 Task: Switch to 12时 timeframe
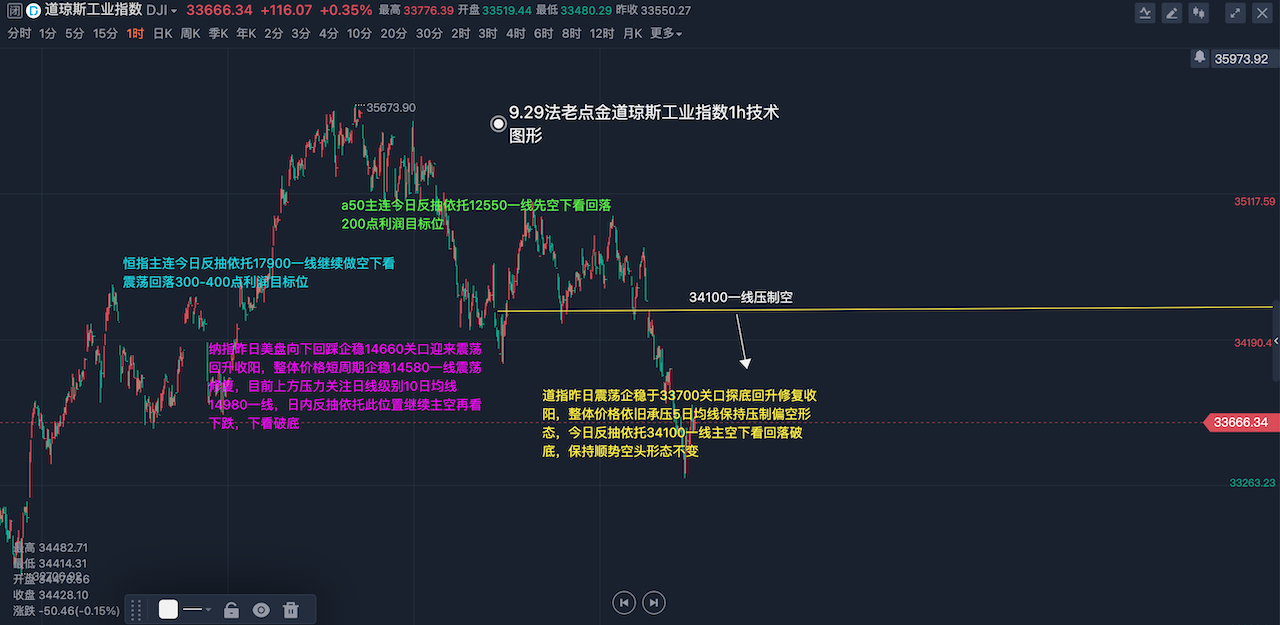tap(602, 33)
